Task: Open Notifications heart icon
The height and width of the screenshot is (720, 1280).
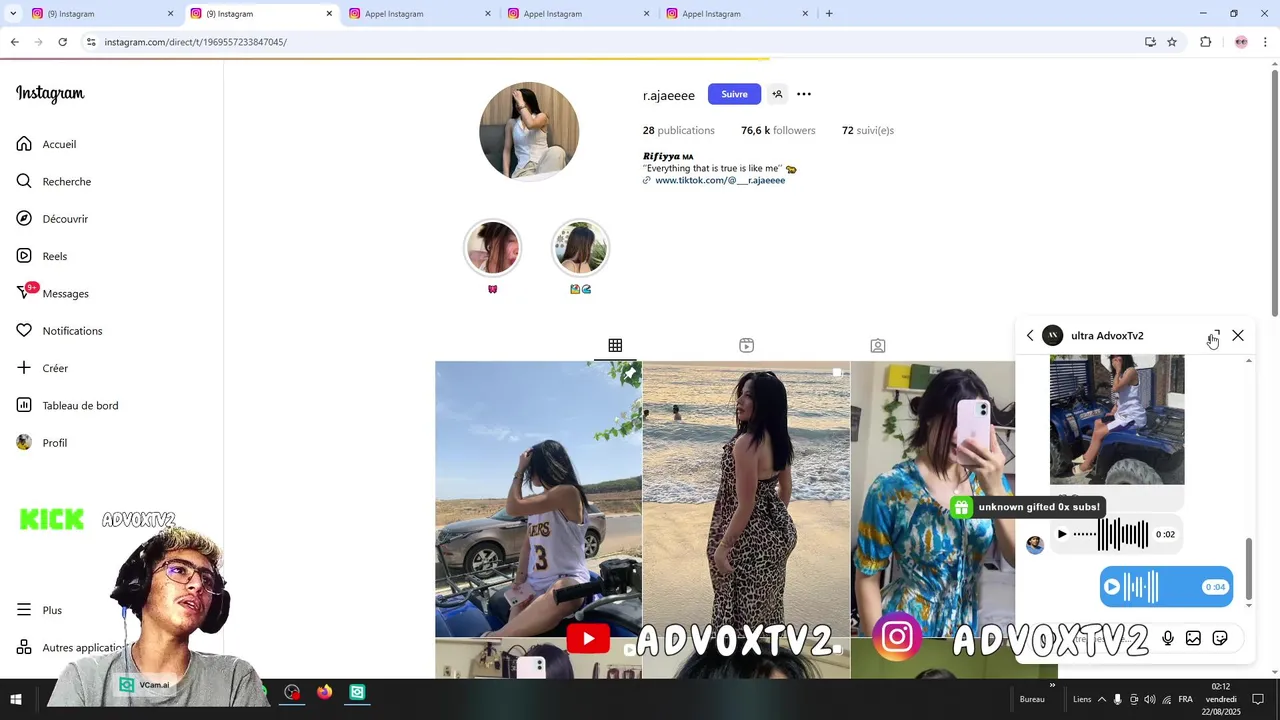Action: [x=24, y=330]
